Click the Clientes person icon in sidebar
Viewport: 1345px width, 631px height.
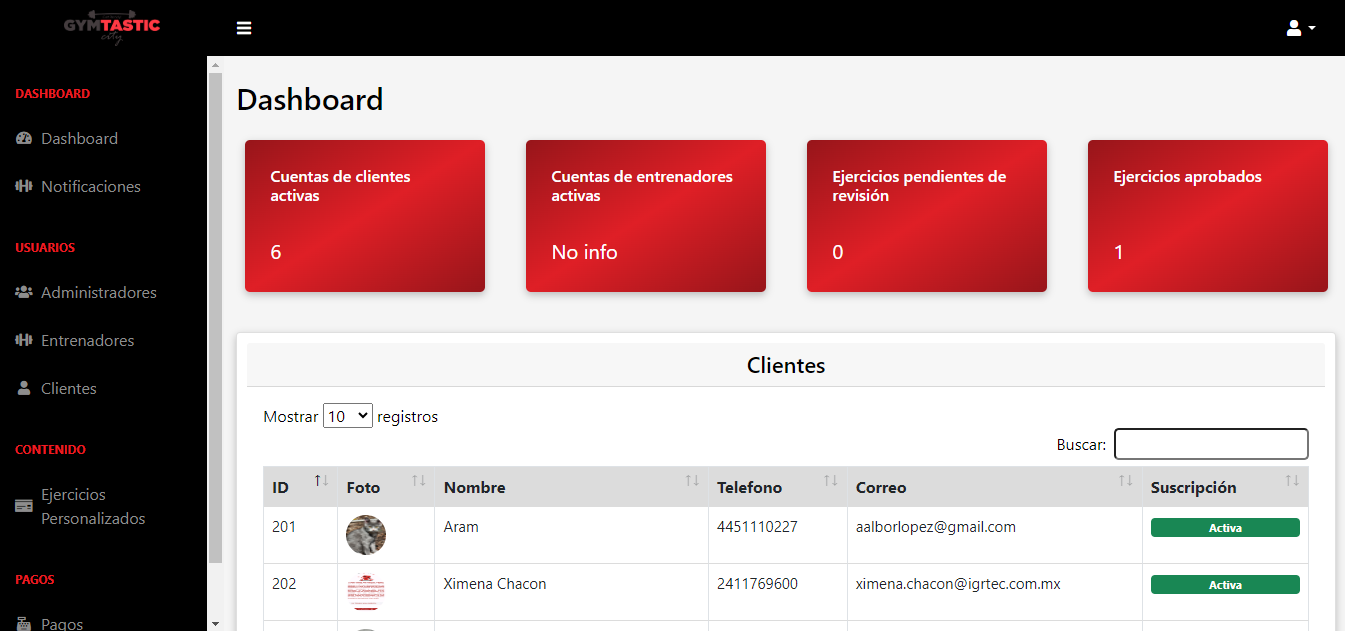pos(25,389)
